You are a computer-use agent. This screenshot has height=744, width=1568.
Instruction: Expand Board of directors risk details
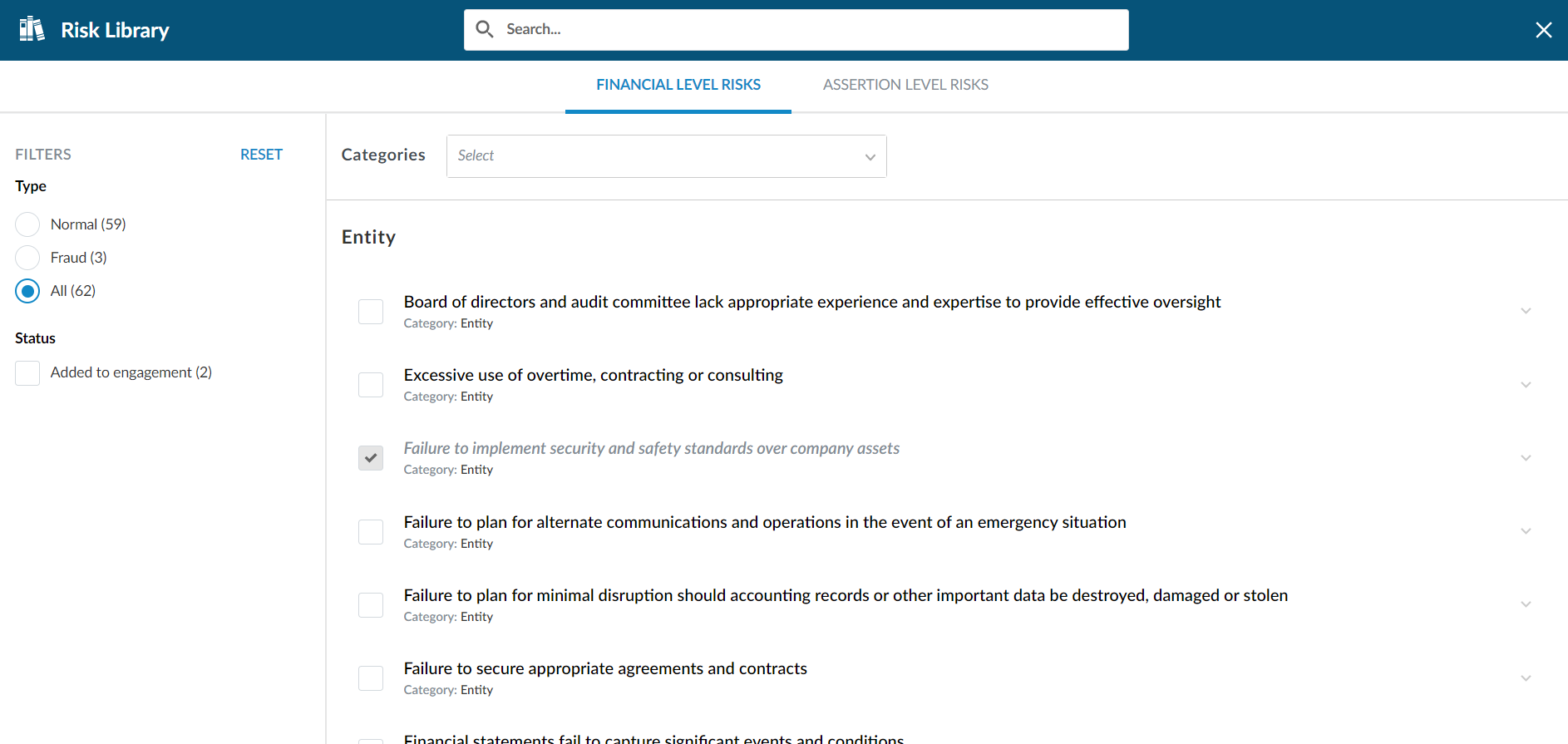coord(1526,312)
